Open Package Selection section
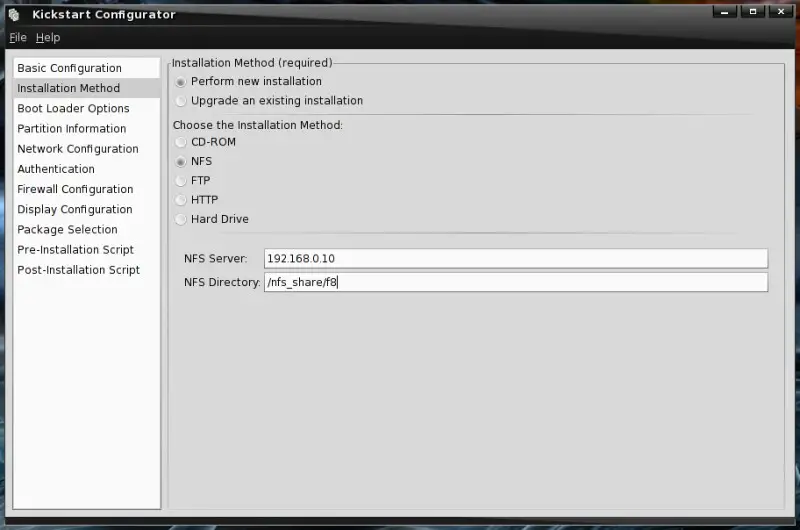 pyautogui.click(x=87, y=230)
